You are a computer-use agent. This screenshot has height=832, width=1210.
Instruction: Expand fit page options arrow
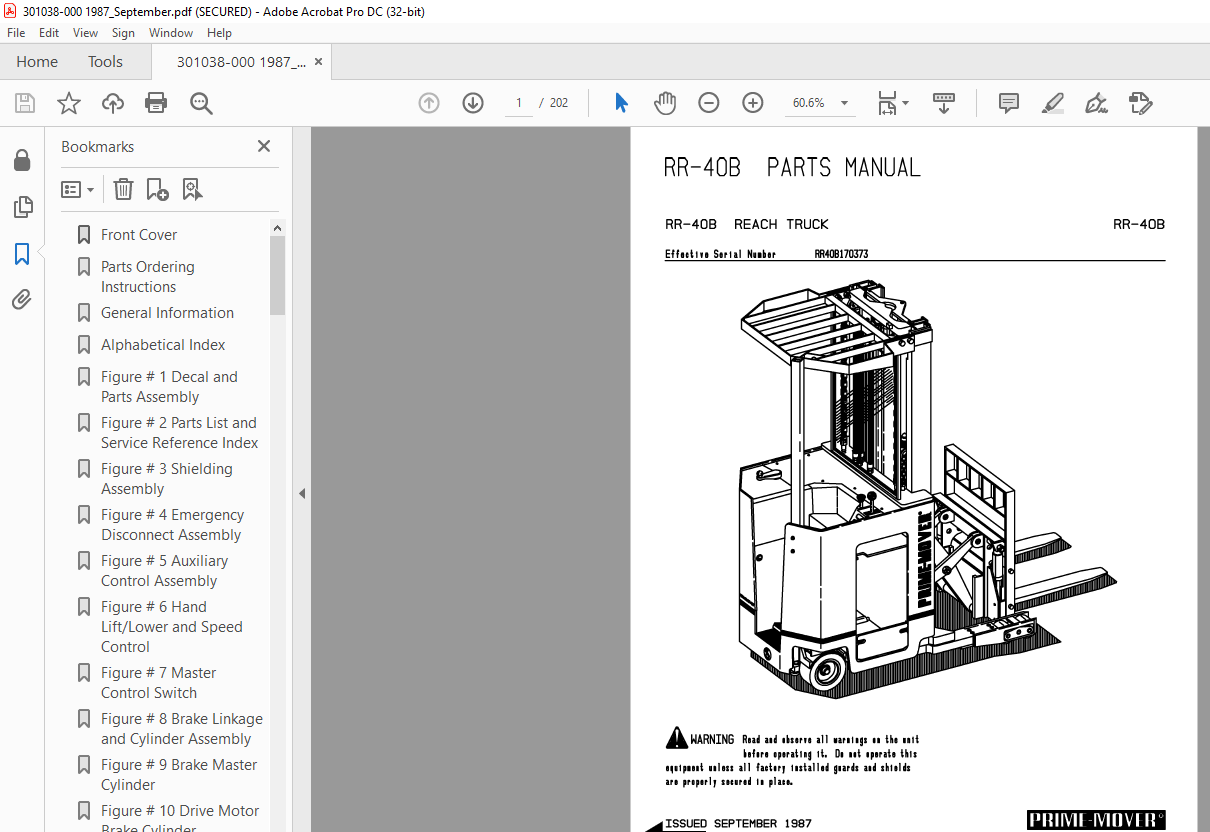pyautogui.click(x=905, y=103)
